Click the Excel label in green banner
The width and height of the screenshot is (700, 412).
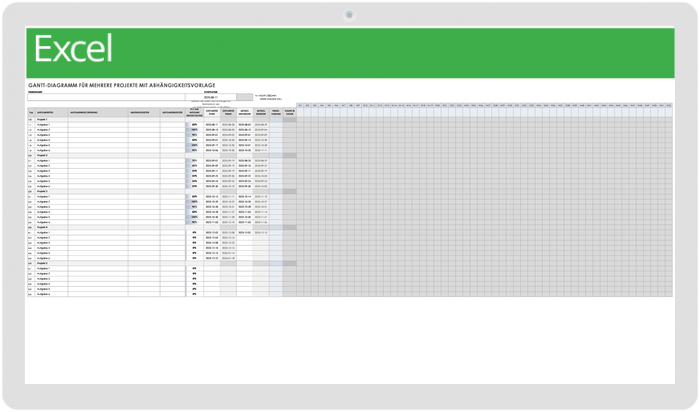coord(73,49)
